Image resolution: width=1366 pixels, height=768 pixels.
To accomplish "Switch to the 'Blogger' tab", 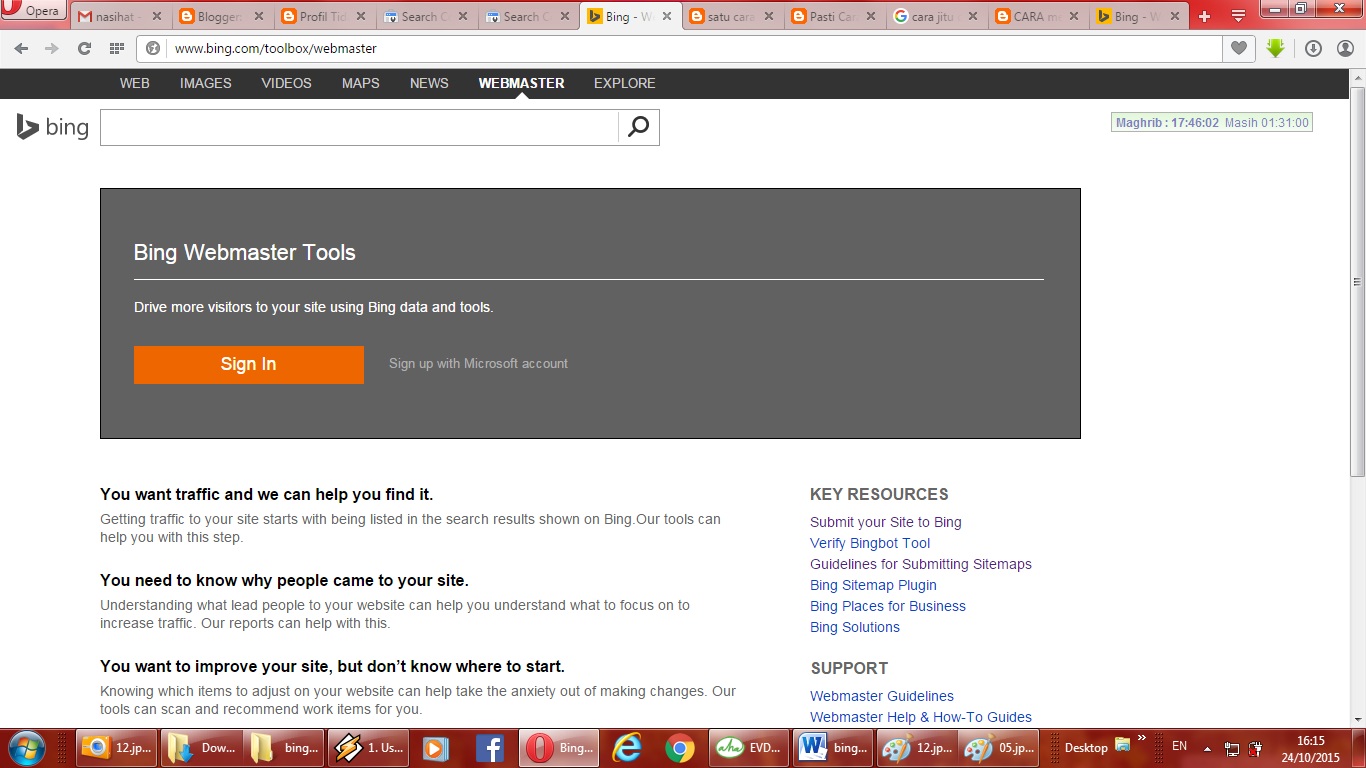I will tap(220, 16).
